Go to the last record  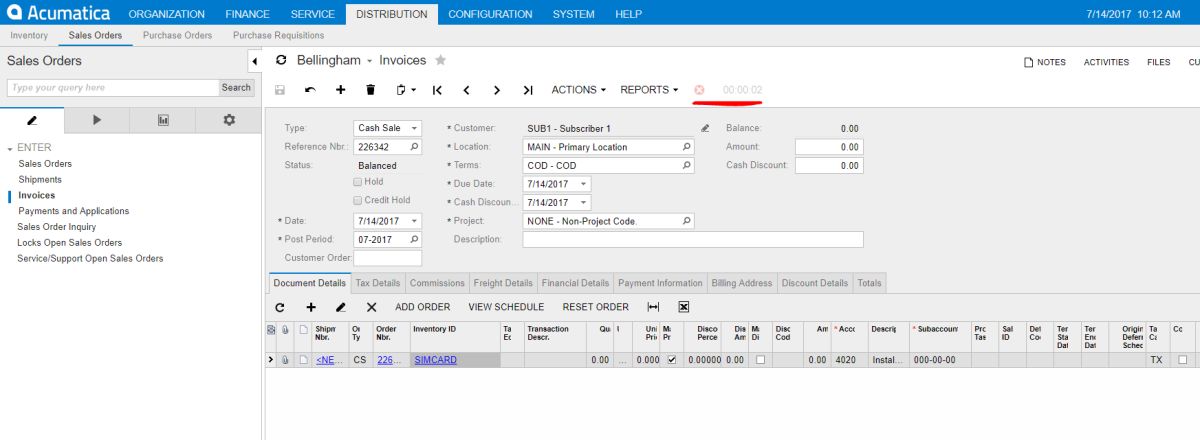tap(528, 90)
